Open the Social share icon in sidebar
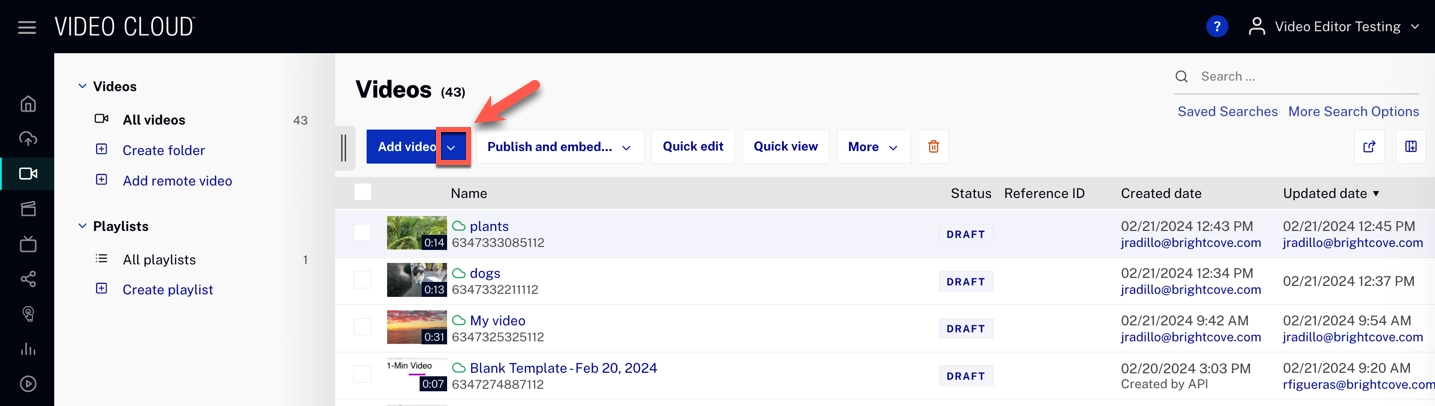 point(28,279)
